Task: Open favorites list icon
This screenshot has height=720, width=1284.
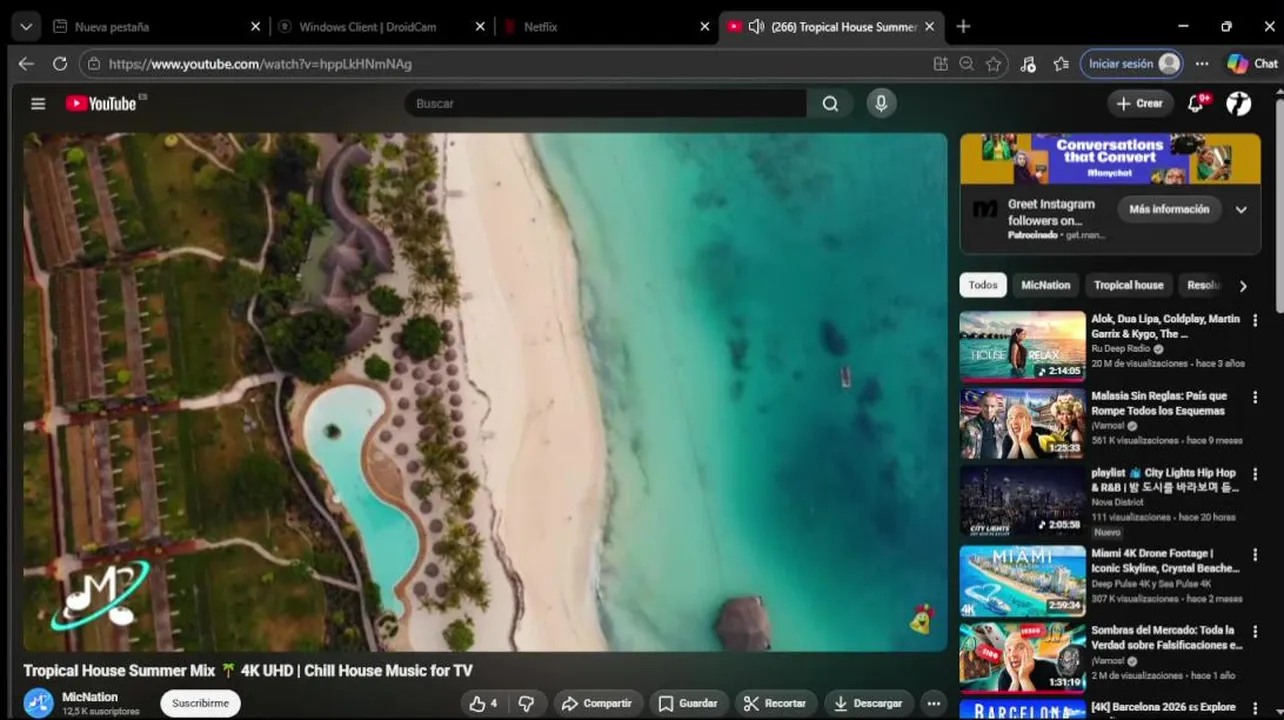Action: click(1061, 64)
